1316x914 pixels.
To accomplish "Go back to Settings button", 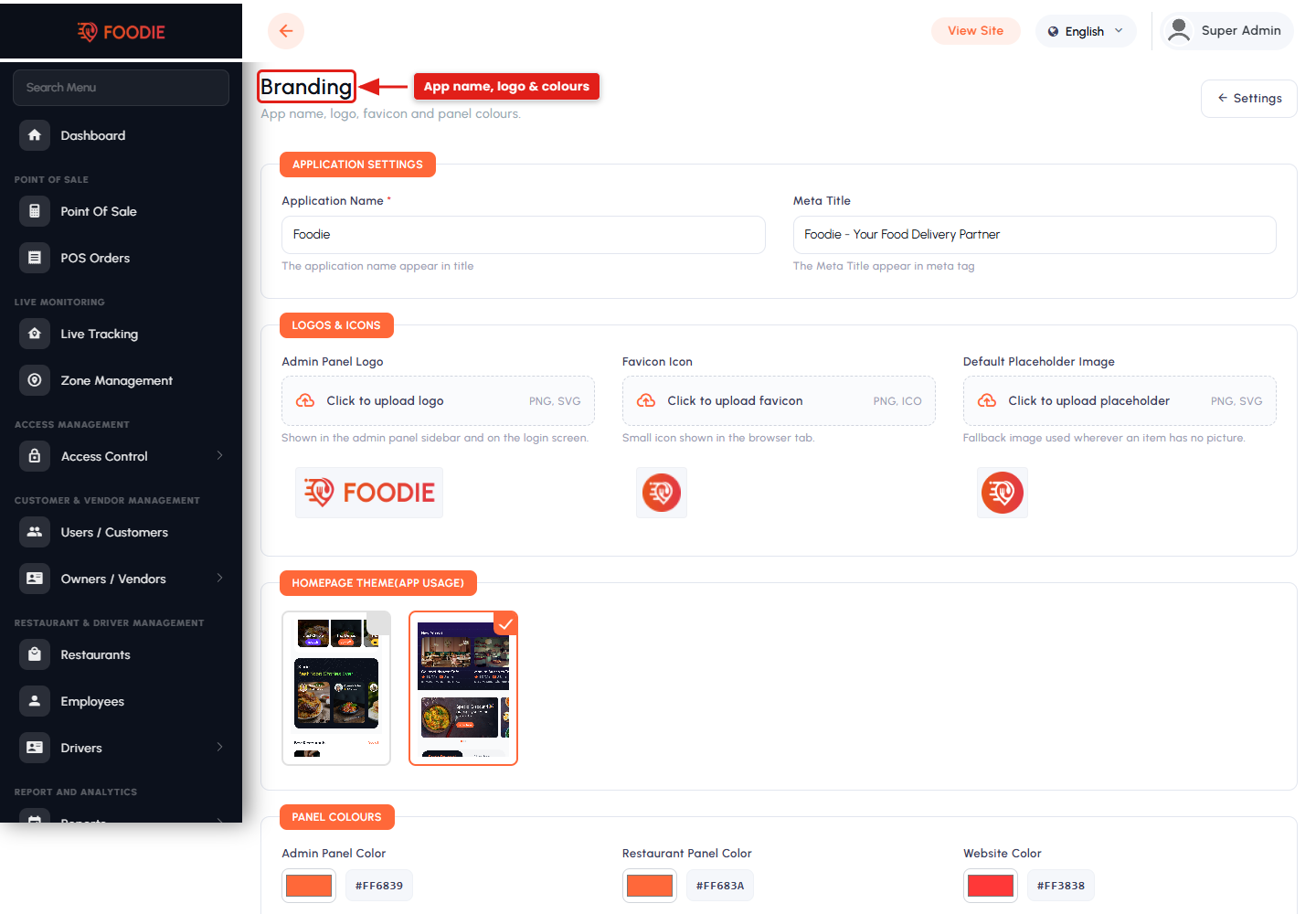I will tap(1249, 98).
